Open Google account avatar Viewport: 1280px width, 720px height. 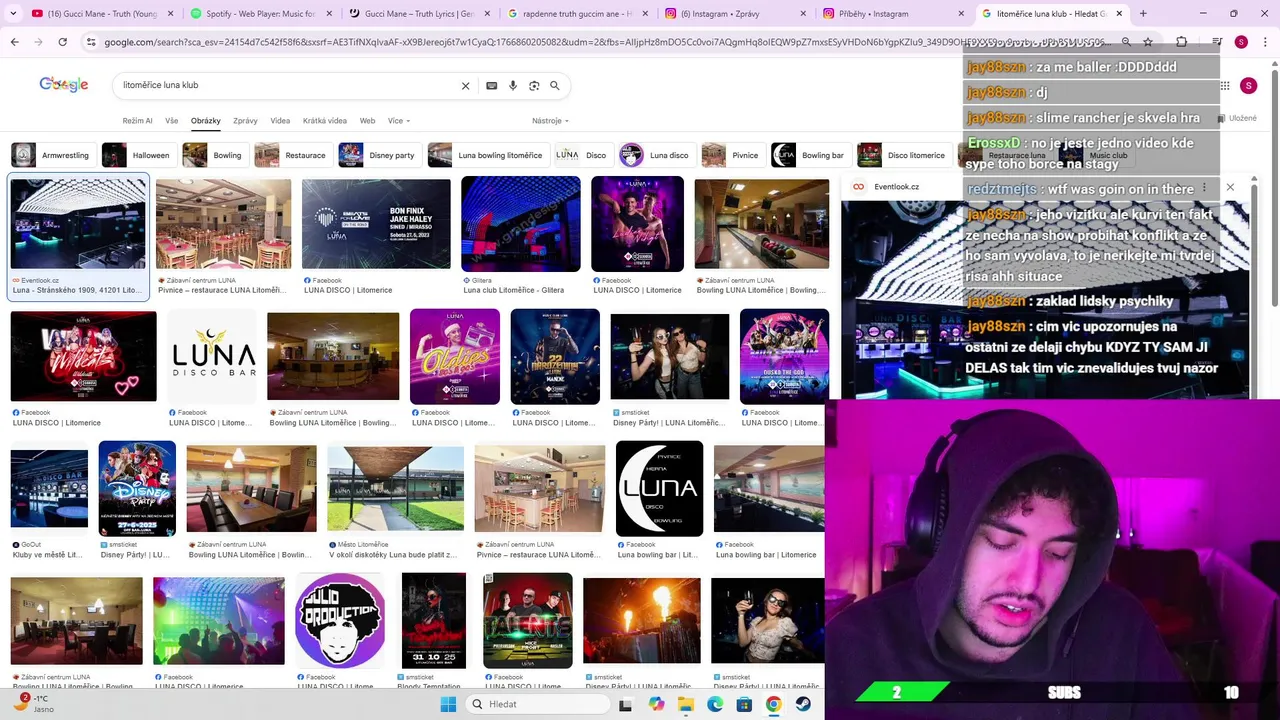tap(1248, 86)
